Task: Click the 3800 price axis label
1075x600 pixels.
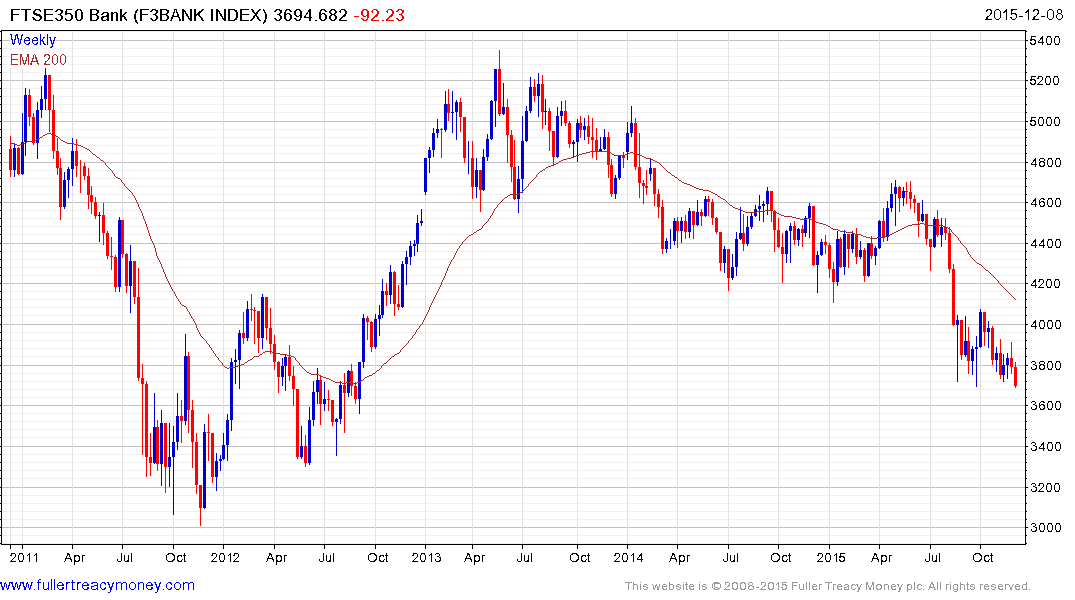Action: (1045, 365)
